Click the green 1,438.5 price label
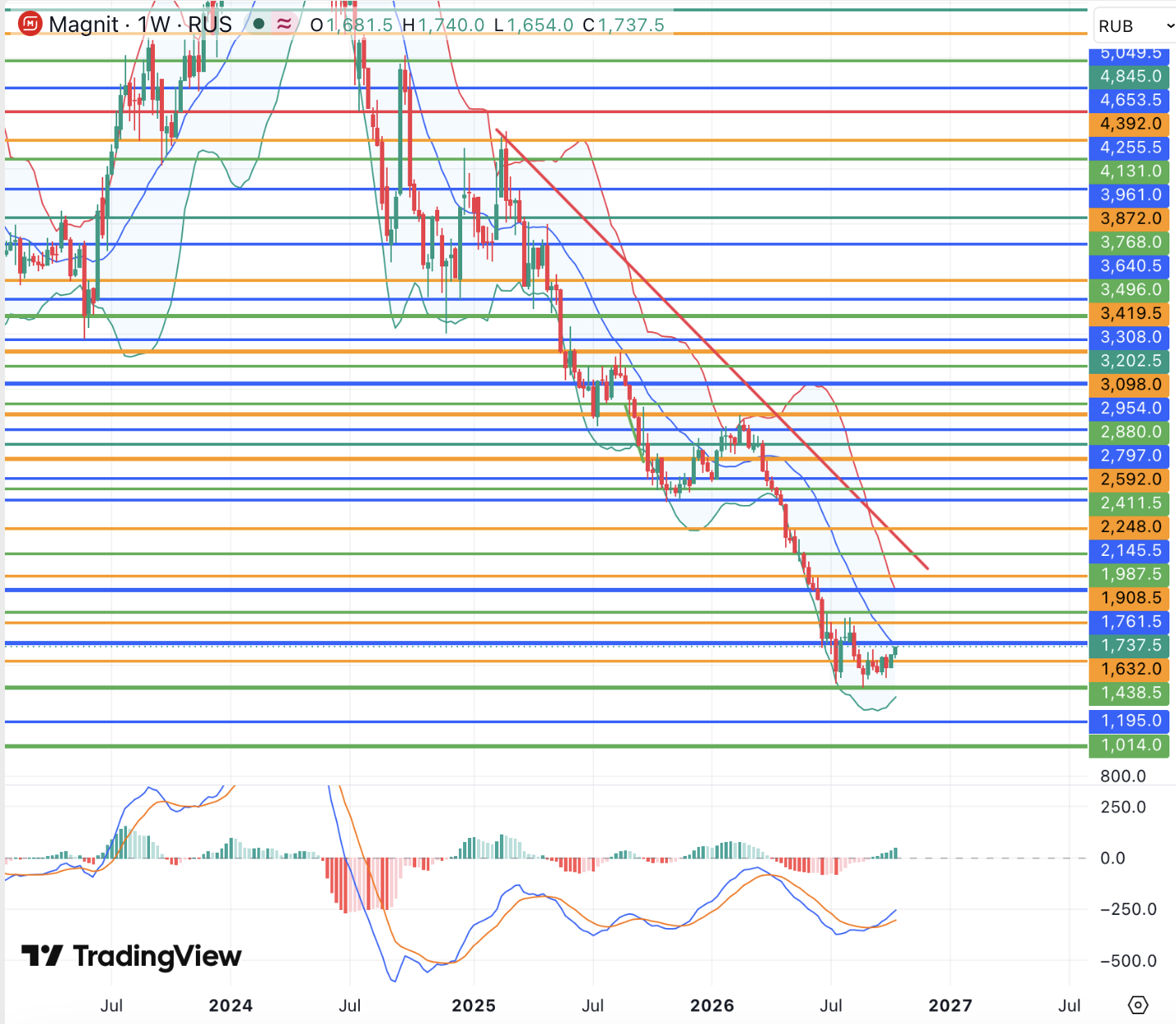The image size is (1176, 1024). click(1130, 694)
